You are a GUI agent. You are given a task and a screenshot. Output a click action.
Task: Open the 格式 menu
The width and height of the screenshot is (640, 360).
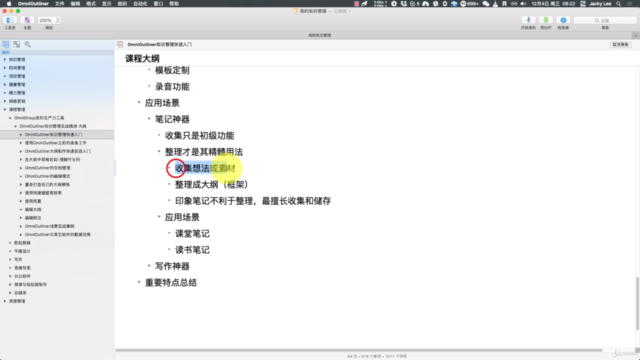point(91,4)
